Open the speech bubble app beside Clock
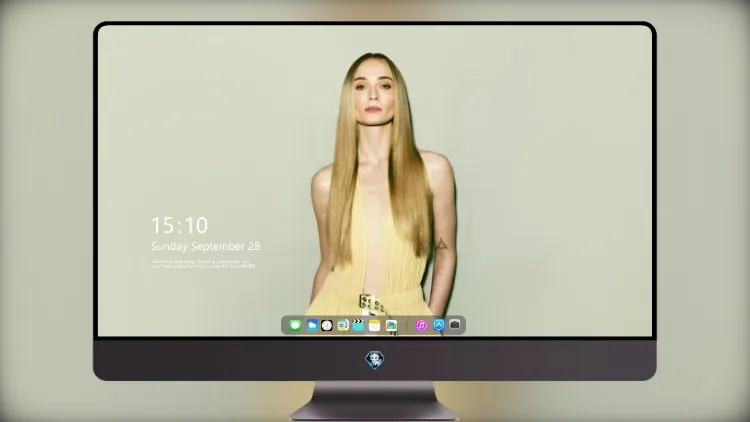Screen dimensions: 750x422 (x=343, y=325)
